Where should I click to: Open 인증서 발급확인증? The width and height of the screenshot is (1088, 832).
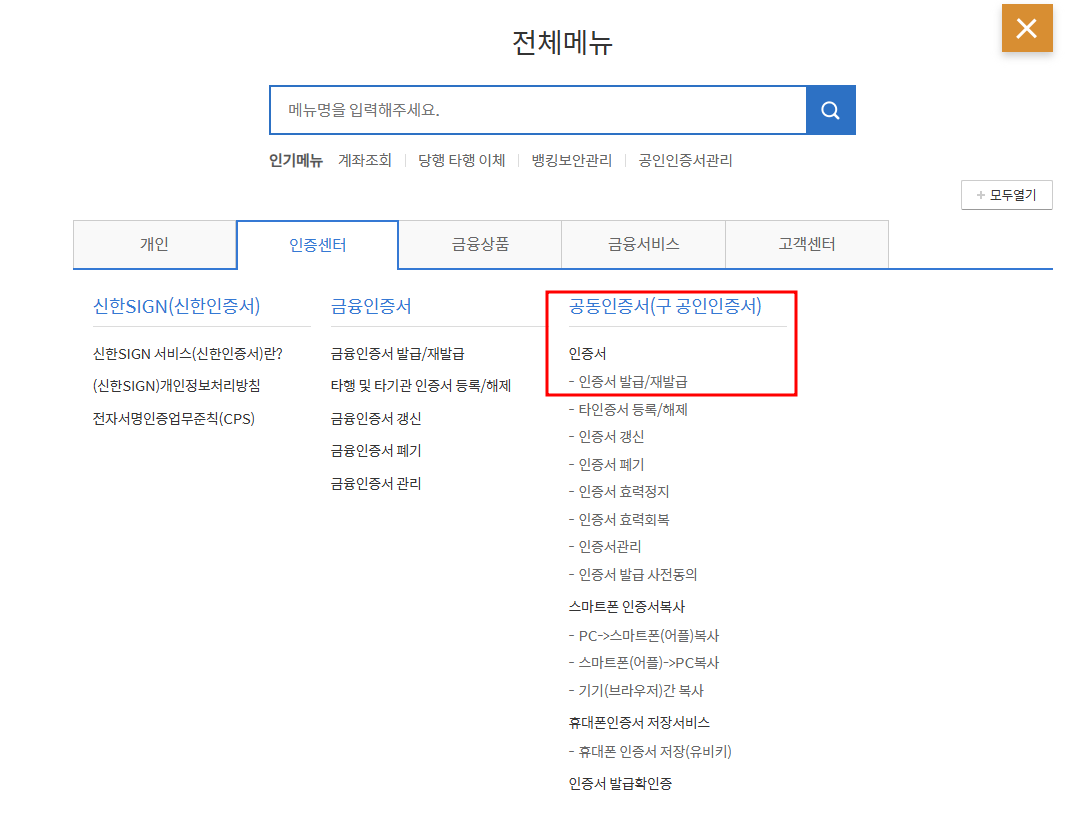click(620, 783)
